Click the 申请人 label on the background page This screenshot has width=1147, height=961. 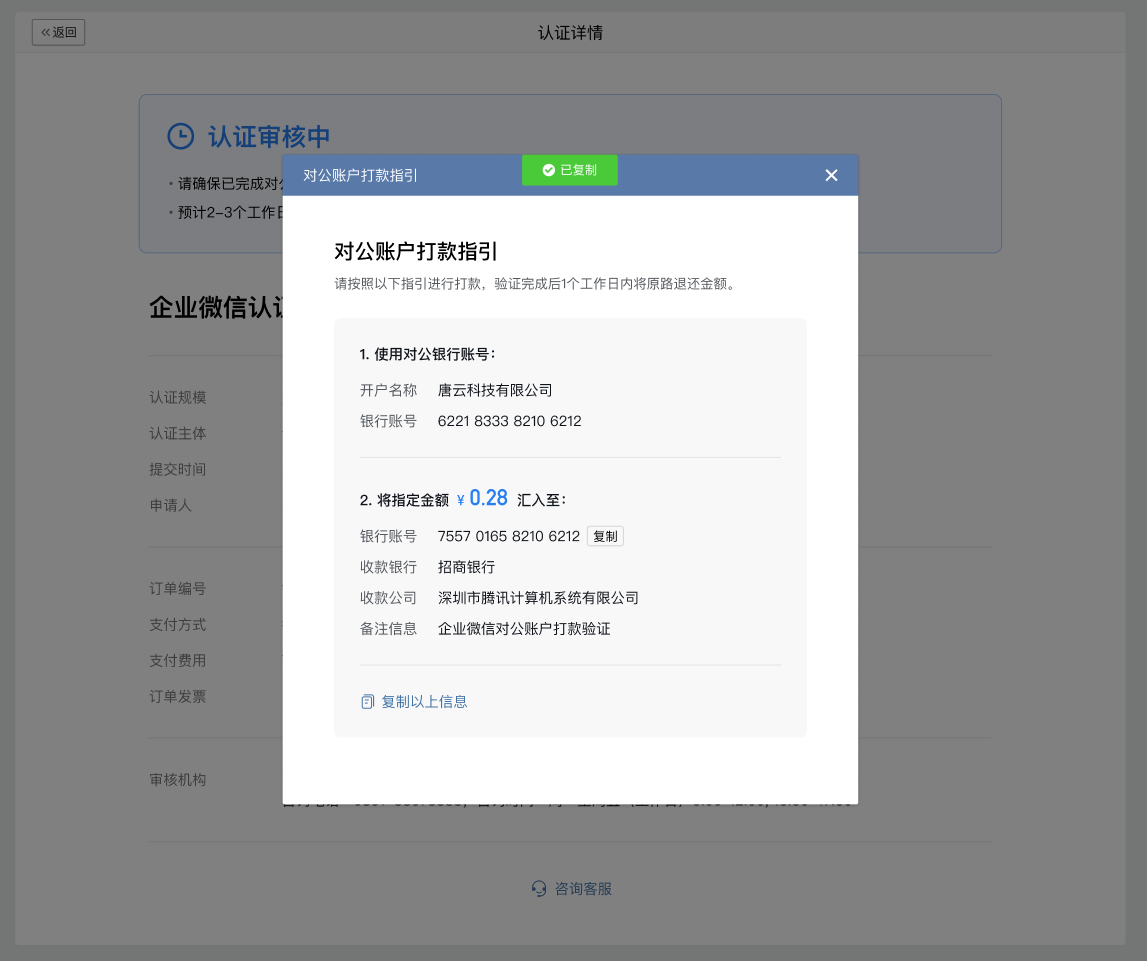pyautogui.click(x=170, y=505)
